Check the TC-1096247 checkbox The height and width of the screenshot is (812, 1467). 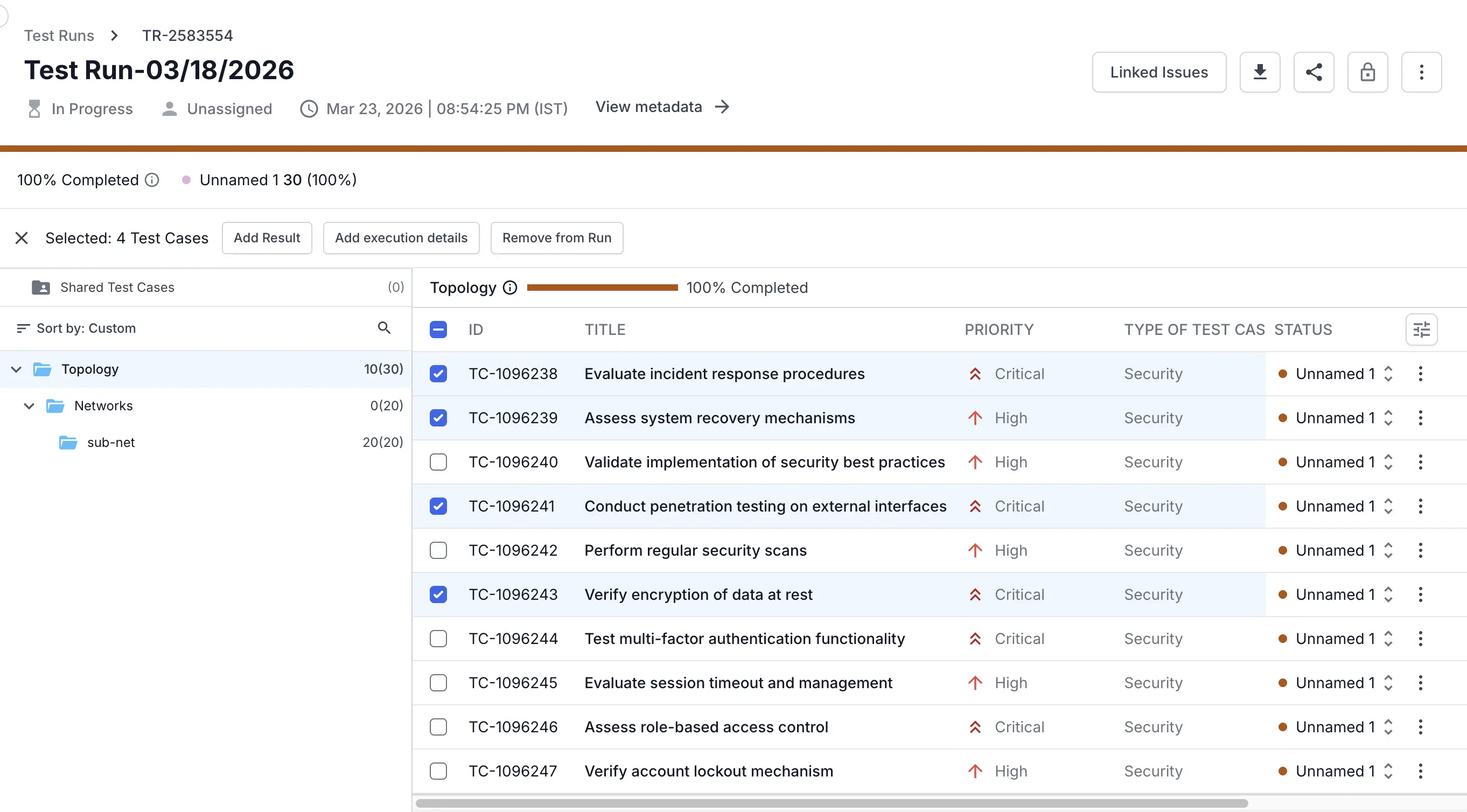tap(438, 771)
